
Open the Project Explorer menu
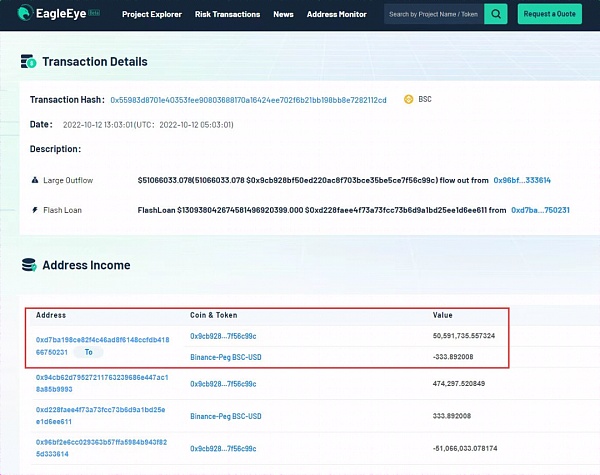[152, 15]
